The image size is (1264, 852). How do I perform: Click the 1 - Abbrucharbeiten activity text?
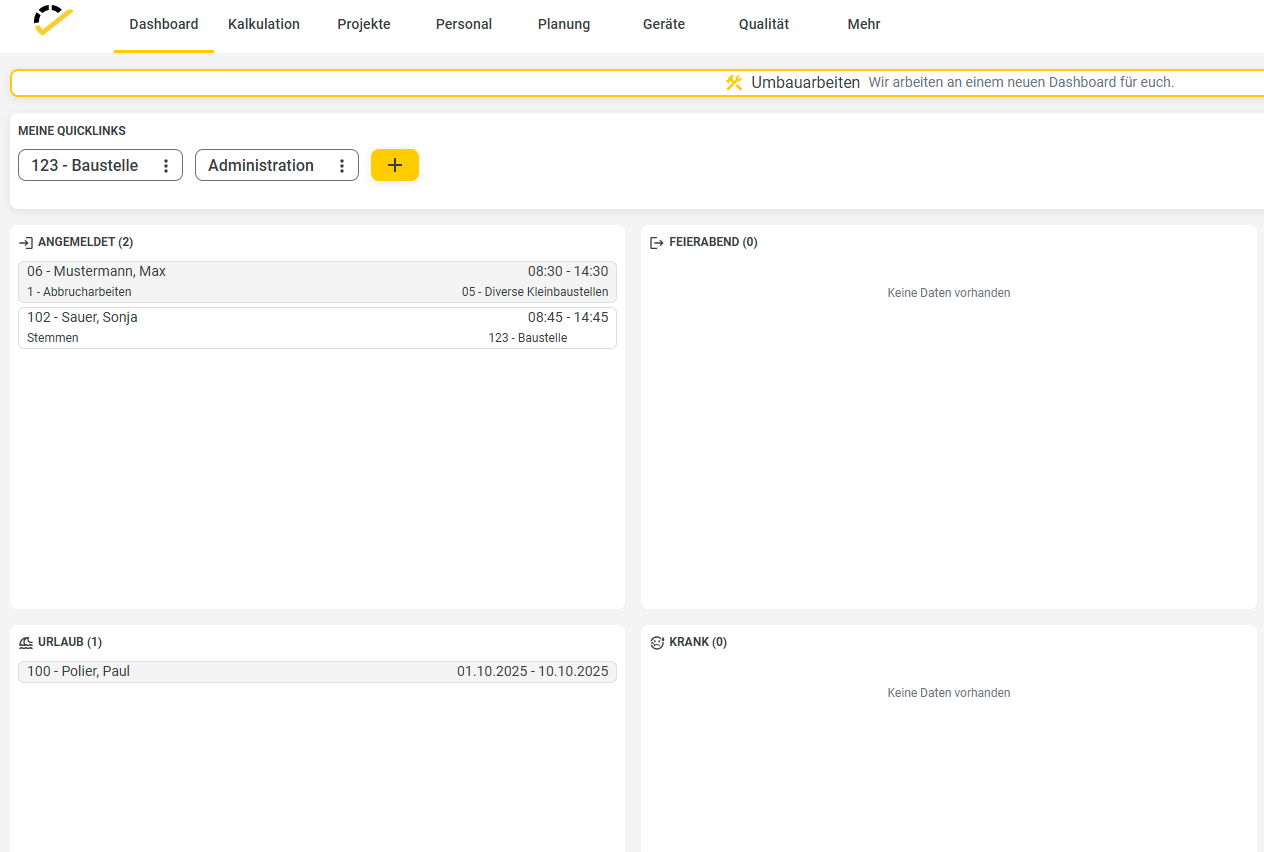click(79, 292)
